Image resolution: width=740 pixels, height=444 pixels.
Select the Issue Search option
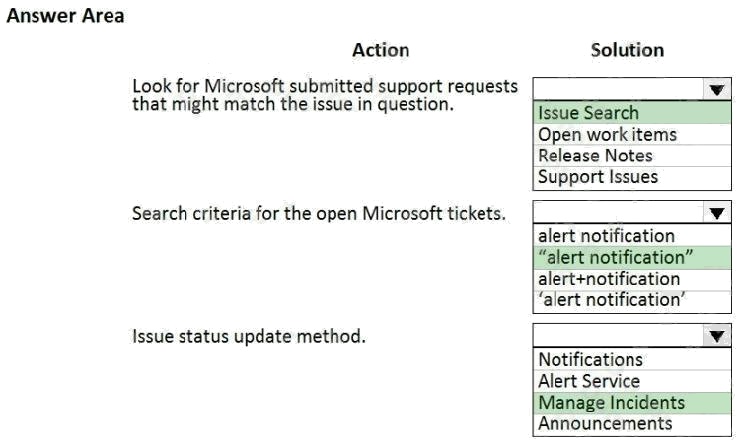click(588, 113)
